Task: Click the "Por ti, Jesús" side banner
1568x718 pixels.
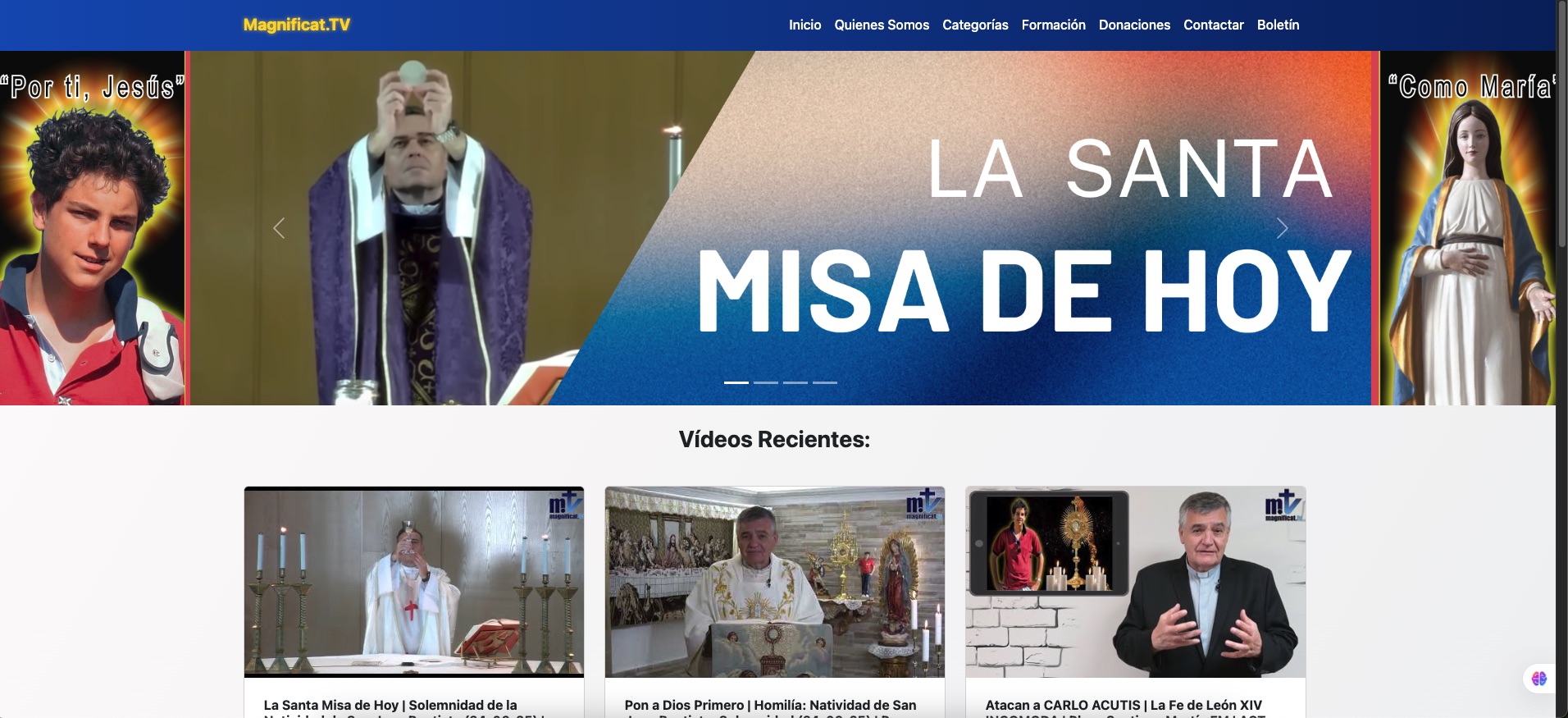Action: point(93,228)
